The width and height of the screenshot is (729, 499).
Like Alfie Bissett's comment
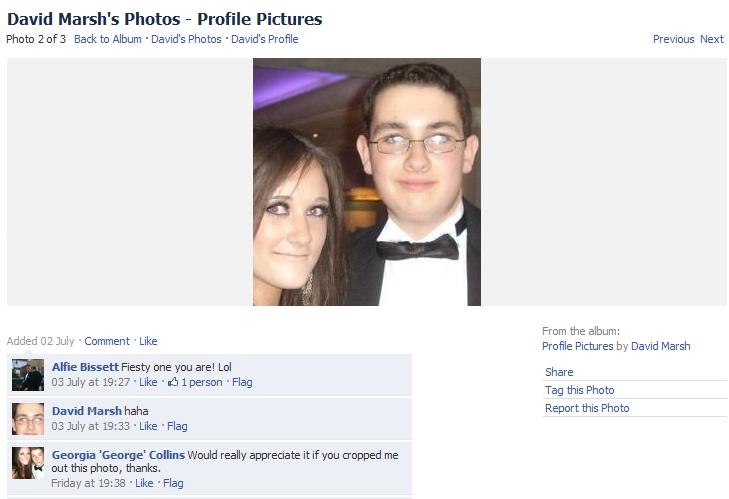coord(148,382)
